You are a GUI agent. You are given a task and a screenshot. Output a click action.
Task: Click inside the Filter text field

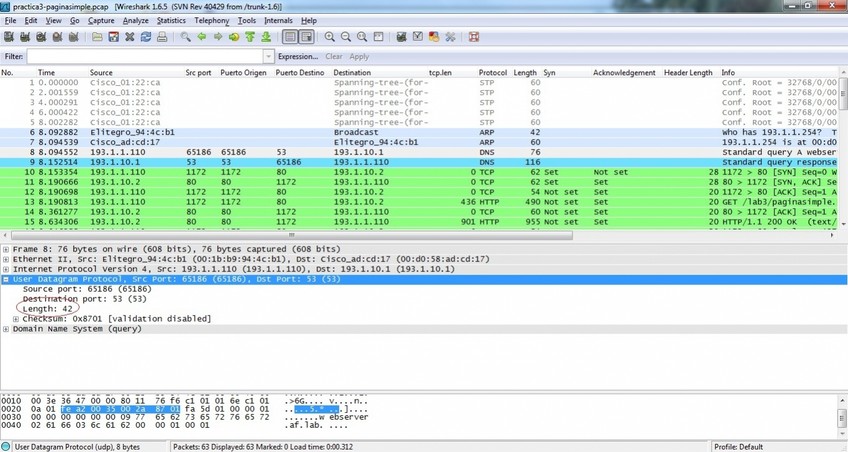145,57
